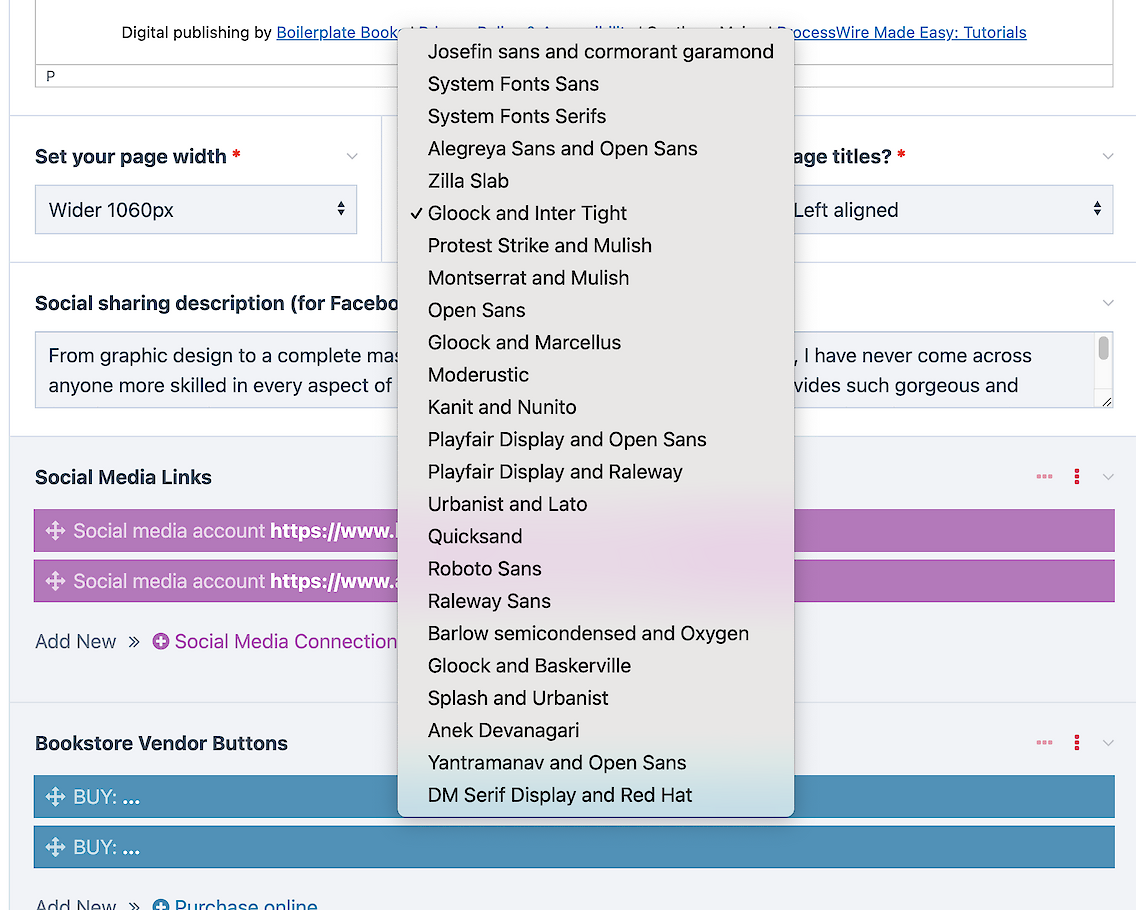Click move handle on first BUY item
The image size is (1136, 910).
55,797
